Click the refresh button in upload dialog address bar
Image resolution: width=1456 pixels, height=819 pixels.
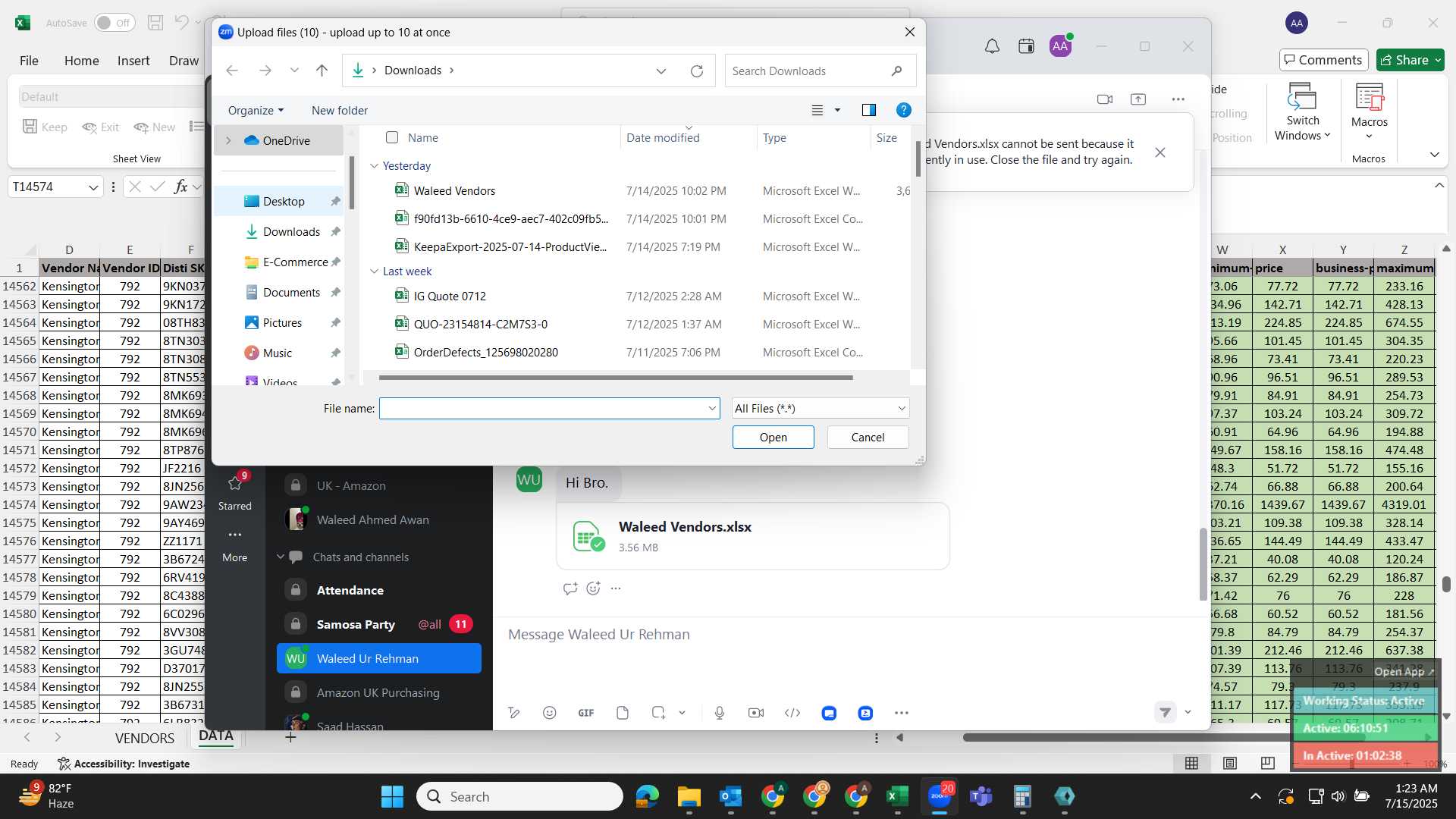[x=697, y=71]
